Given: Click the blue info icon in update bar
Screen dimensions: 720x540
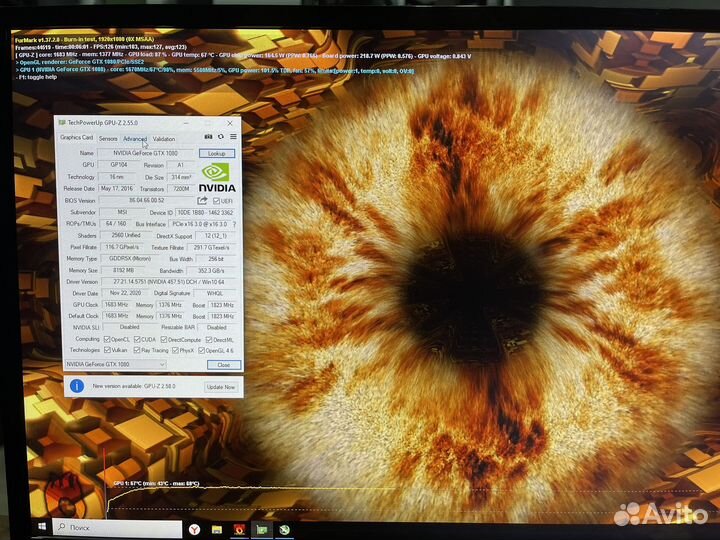Looking at the screenshot, I should [x=77, y=386].
